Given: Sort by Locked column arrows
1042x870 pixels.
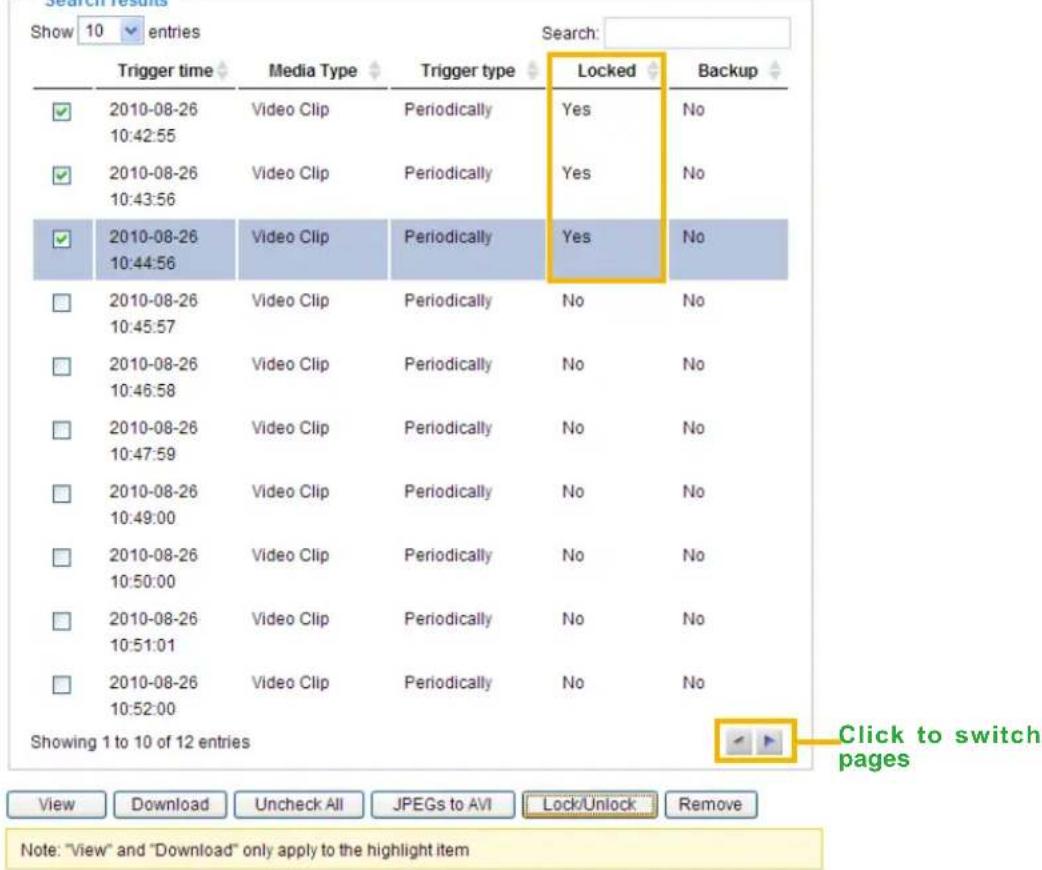Looking at the screenshot, I should pyautogui.click(x=653, y=70).
